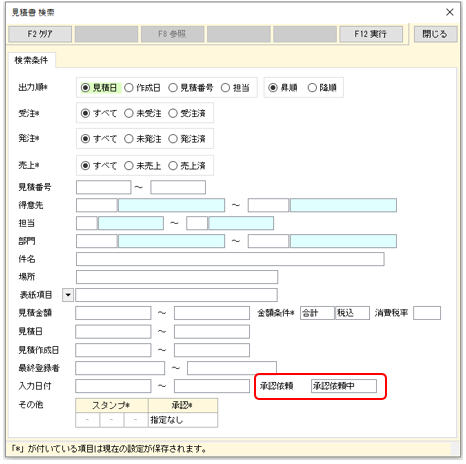The image size is (466, 464).
Task: Click the 見積作成日 start date field
Action: [x=113, y=351]
